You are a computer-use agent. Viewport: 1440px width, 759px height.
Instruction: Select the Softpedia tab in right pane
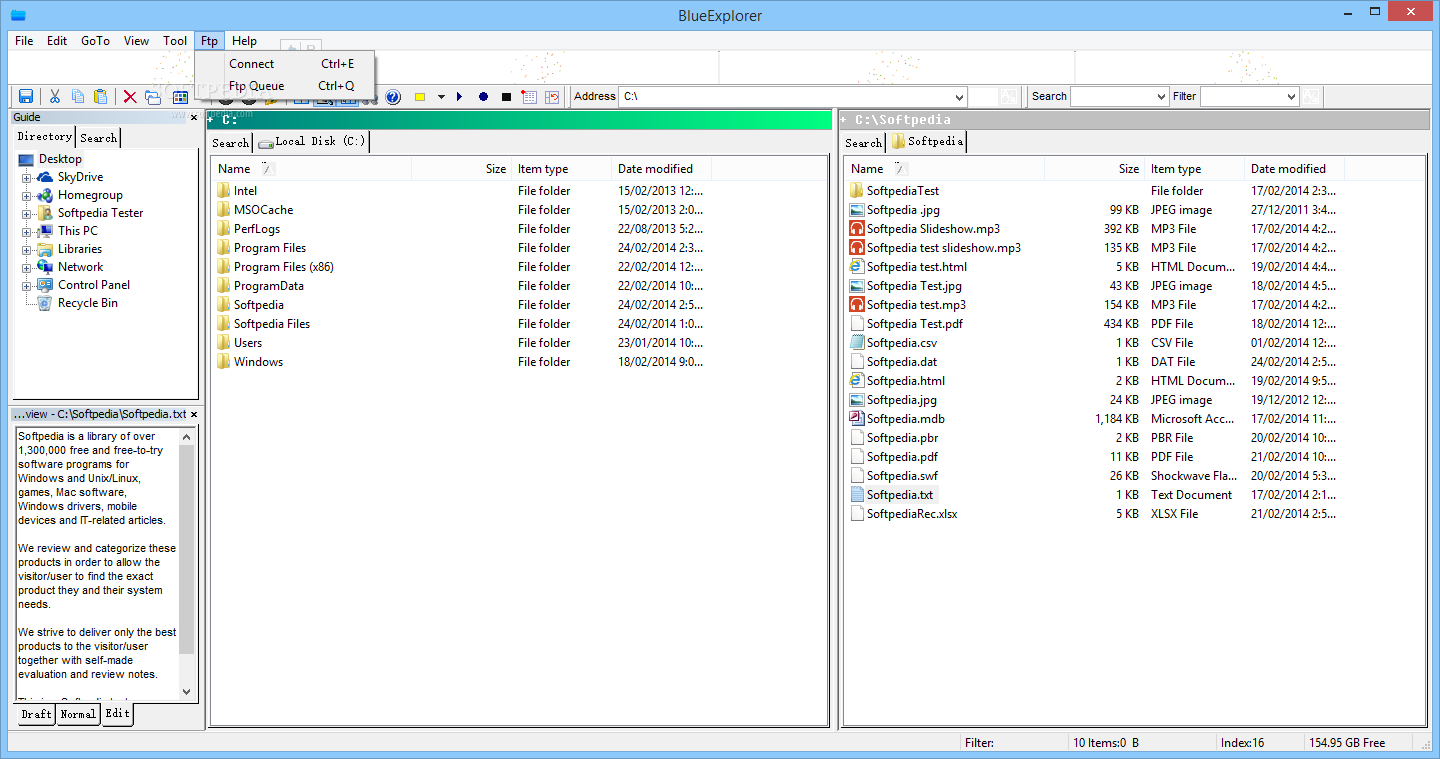coord(927,142)
